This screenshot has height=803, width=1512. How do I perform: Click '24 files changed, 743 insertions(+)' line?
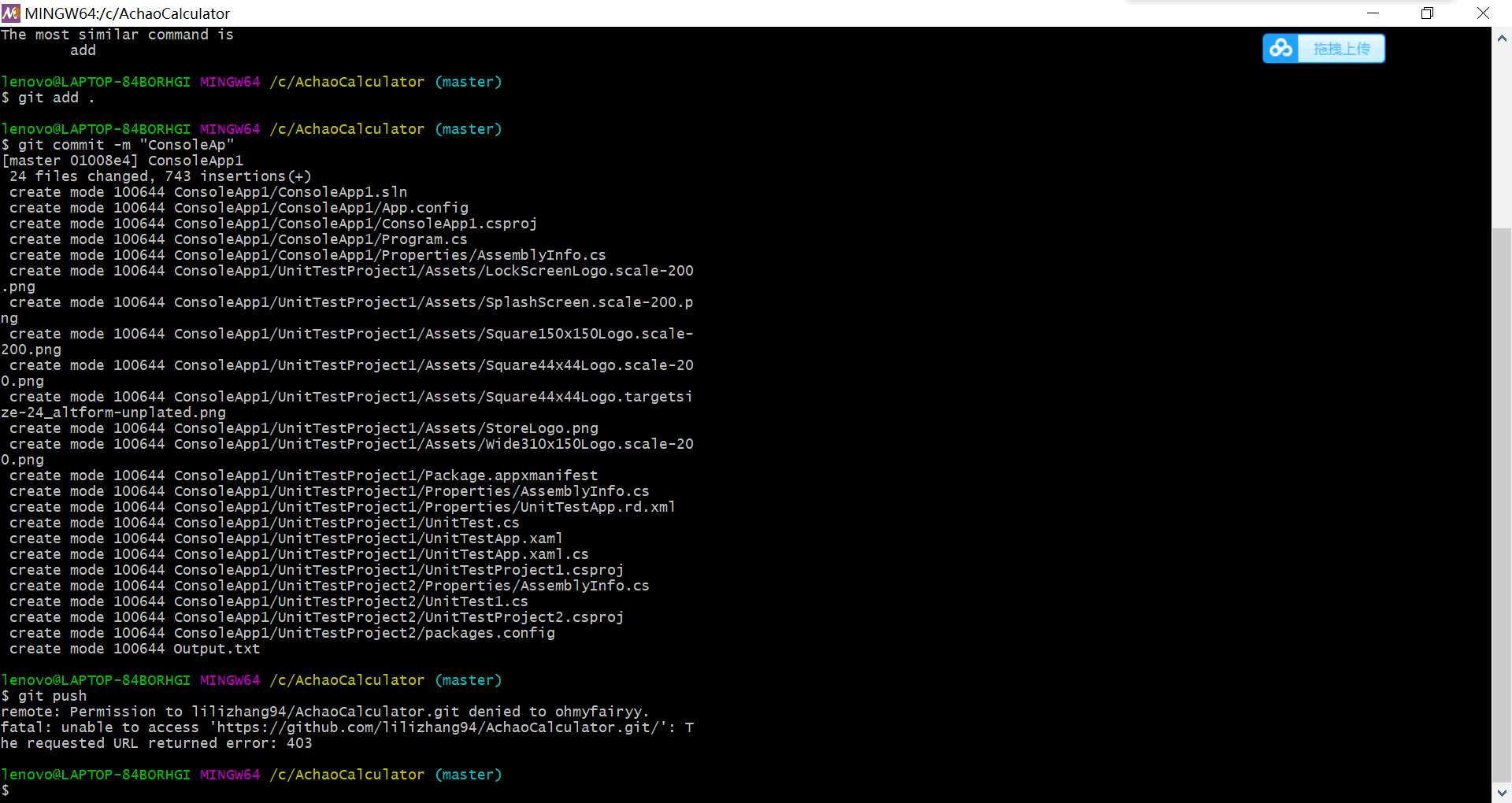[x=161, y=176]
